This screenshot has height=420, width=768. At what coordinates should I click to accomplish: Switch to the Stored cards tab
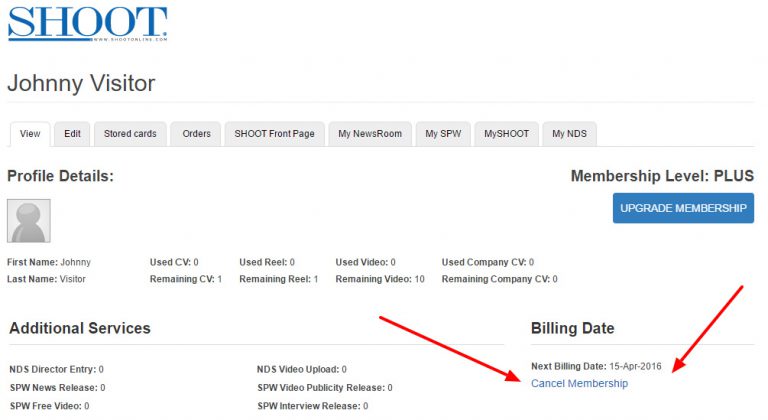130,133
